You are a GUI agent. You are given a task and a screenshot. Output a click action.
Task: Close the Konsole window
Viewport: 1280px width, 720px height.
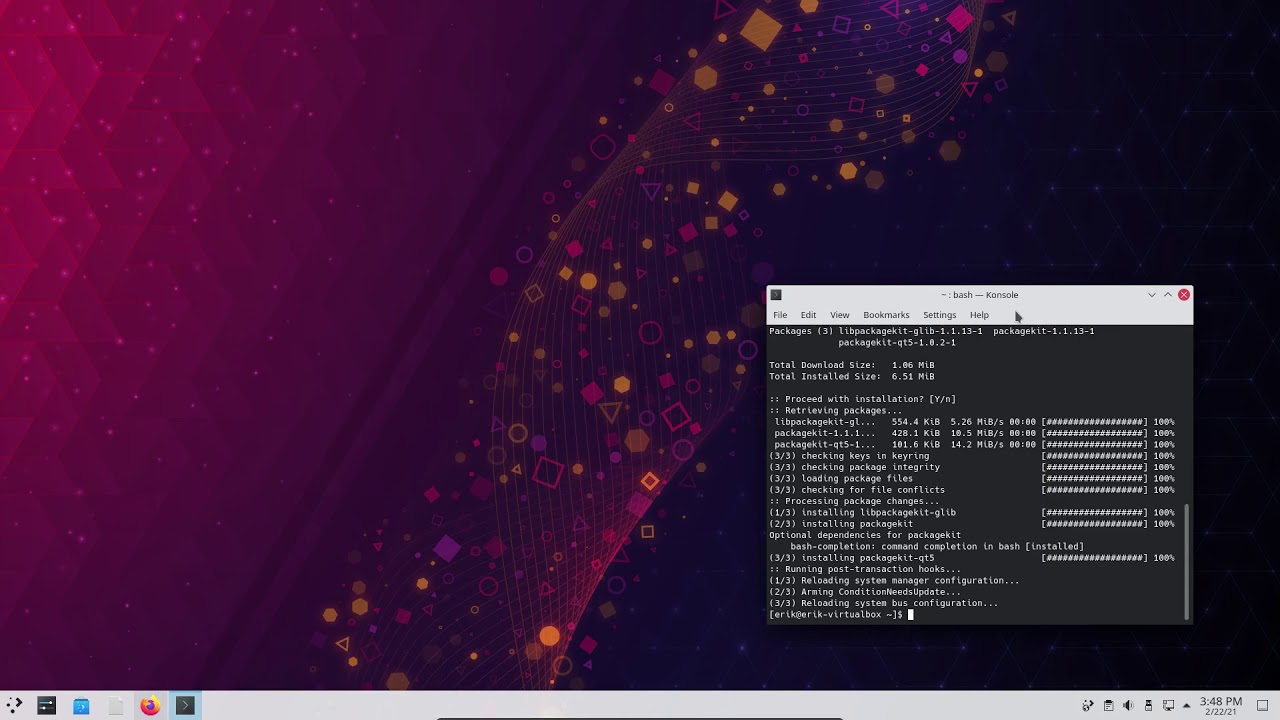point(1184,295)
